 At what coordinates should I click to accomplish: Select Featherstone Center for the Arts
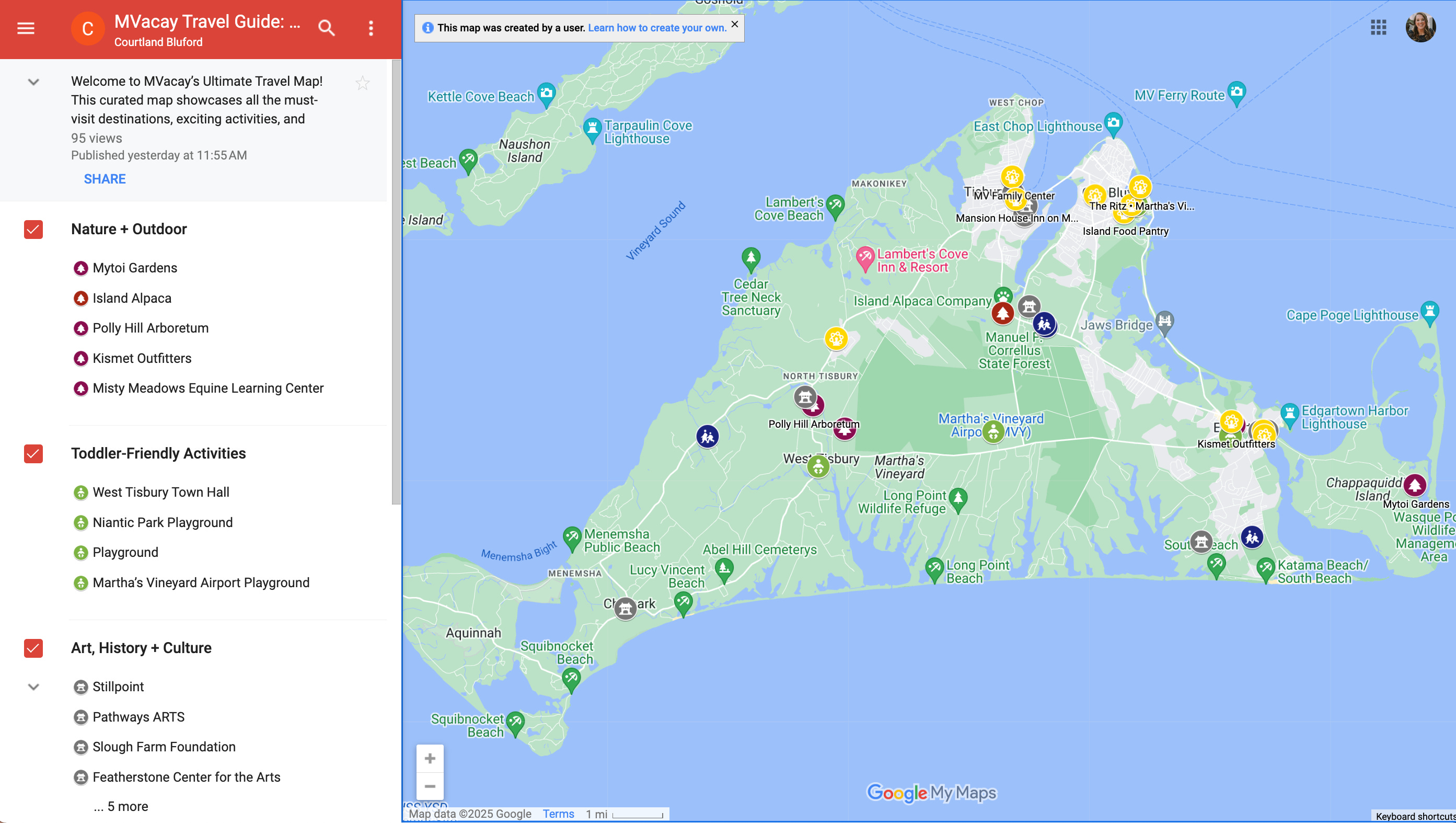click(x=187, y=777)
